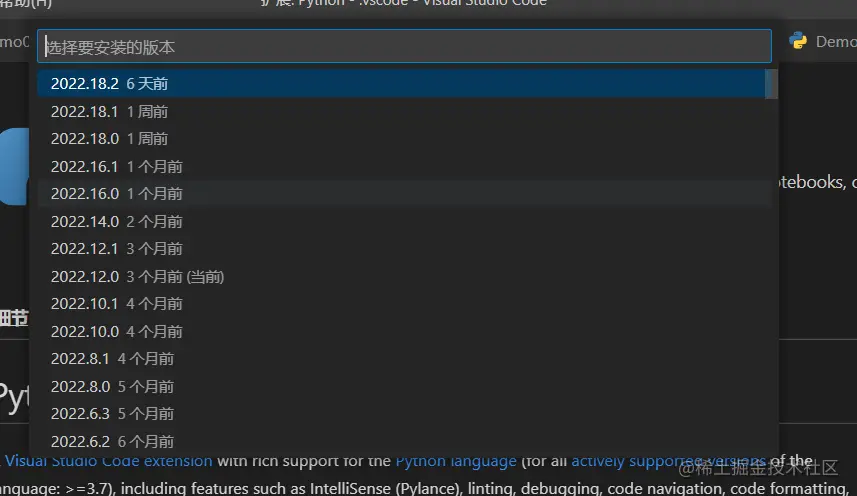Select version 2022.10.1 entry
857x496 pixels.
401,304
